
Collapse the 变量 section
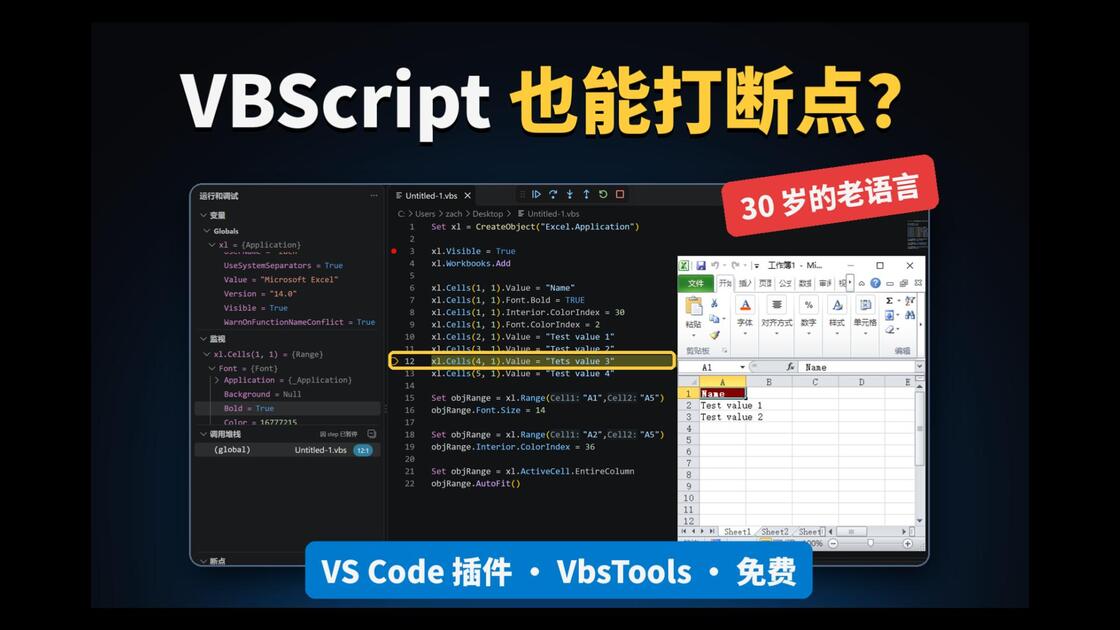(204, 216)
